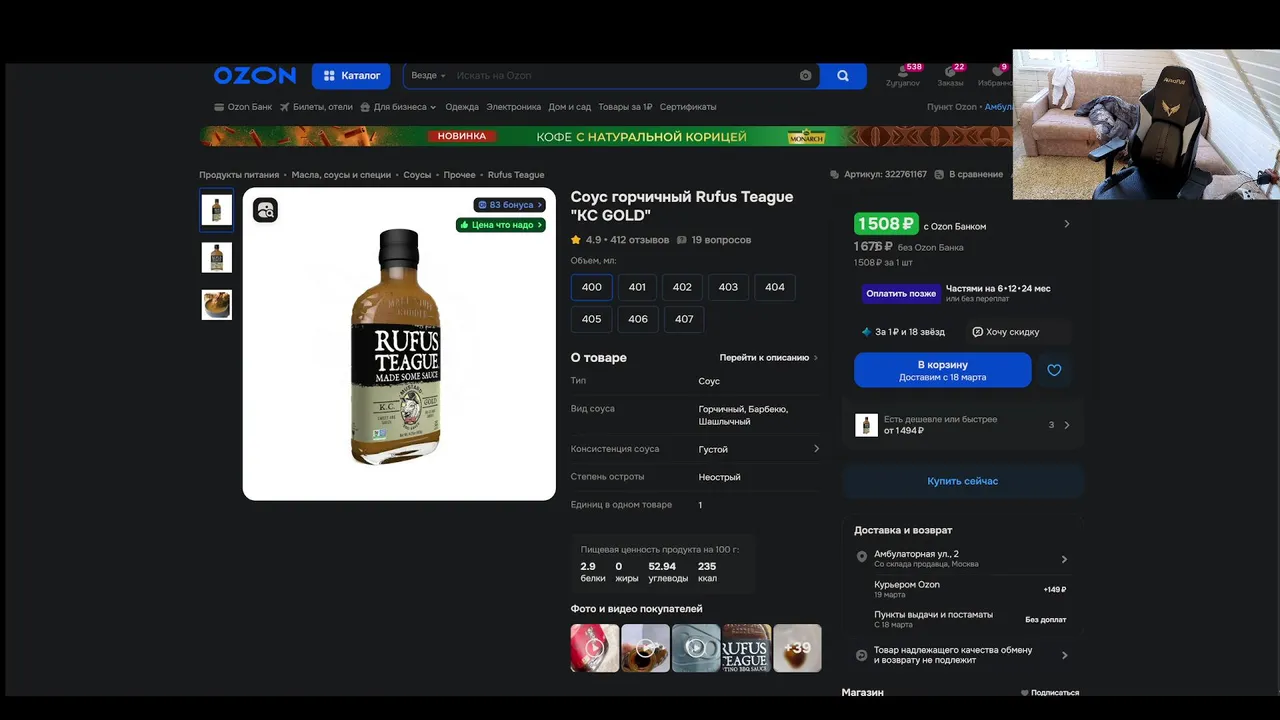Play the second customer video thumbnail
1280x720 pixels.
(x=645, y=648)
